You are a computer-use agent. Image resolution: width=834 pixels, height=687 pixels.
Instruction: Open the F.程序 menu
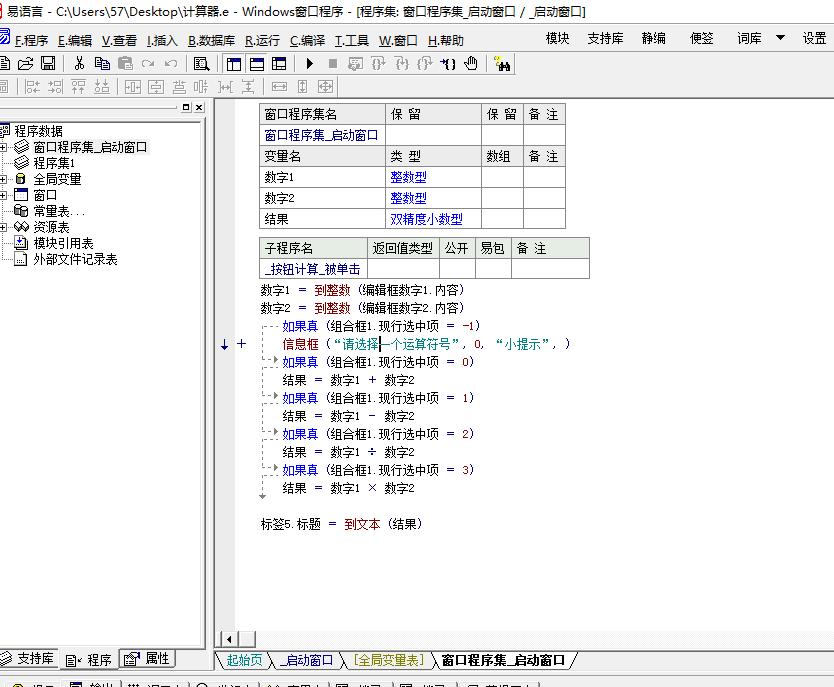pyautogui.click(x=31, y=40)
